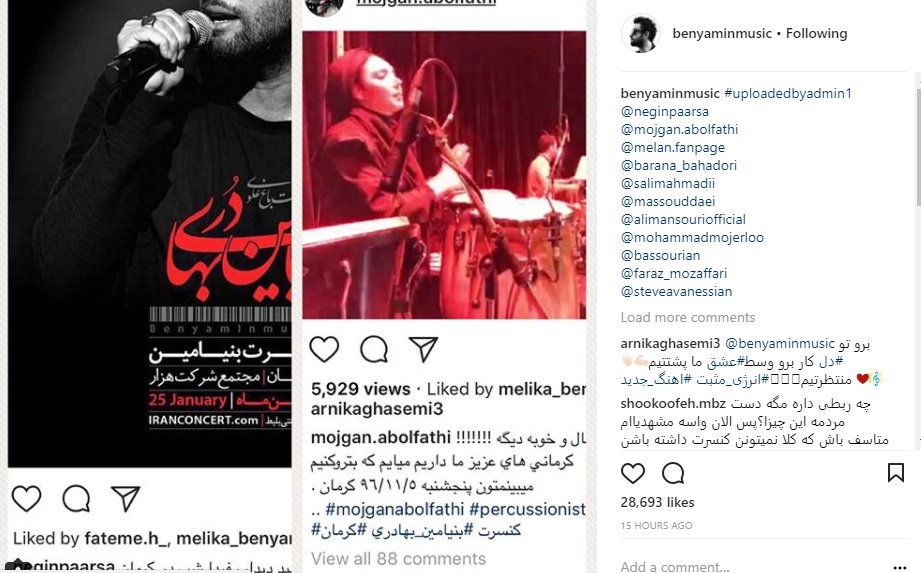Open the #percussionist hashtag
The width and height of the screenshot is (921, 573).
click(x=527, y=509)
